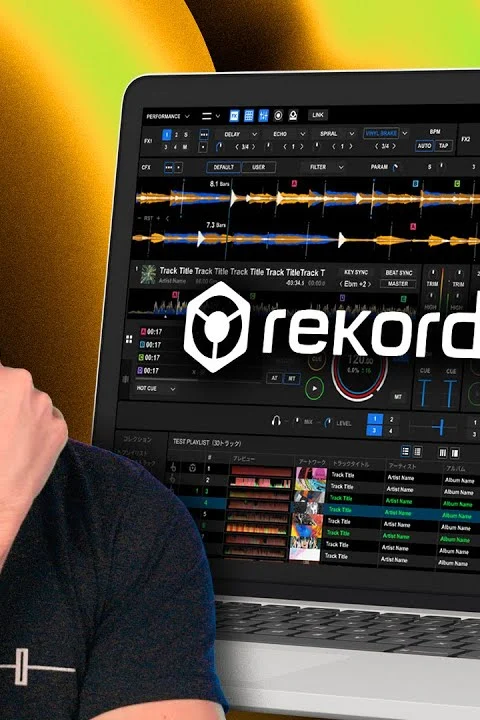Viewport: 480px width, 720px height.
Task: Show the mixer panel icon
Action: [264, 115]
